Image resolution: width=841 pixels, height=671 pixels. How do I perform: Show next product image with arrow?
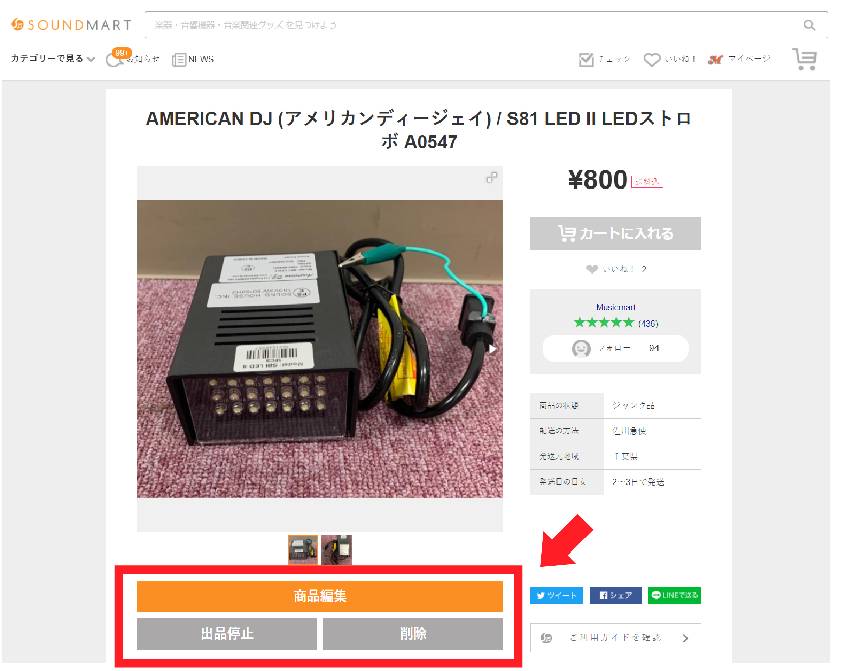click(x=492, y=349)
